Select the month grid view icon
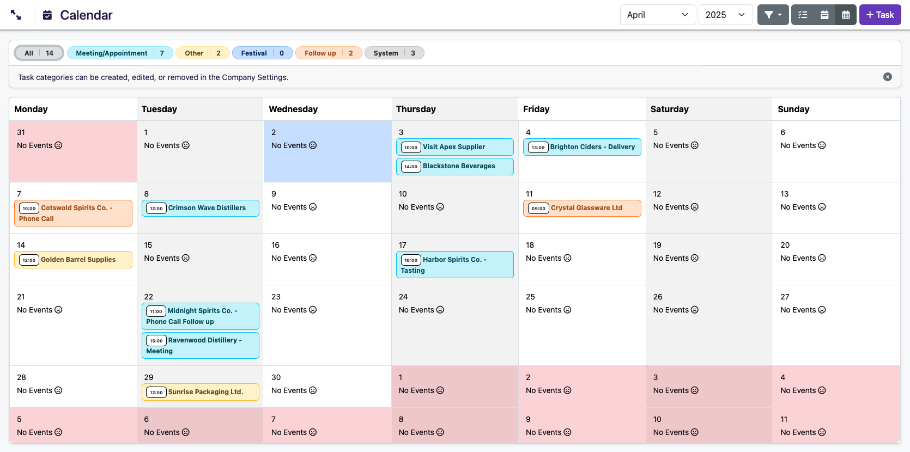 [845, 15]
